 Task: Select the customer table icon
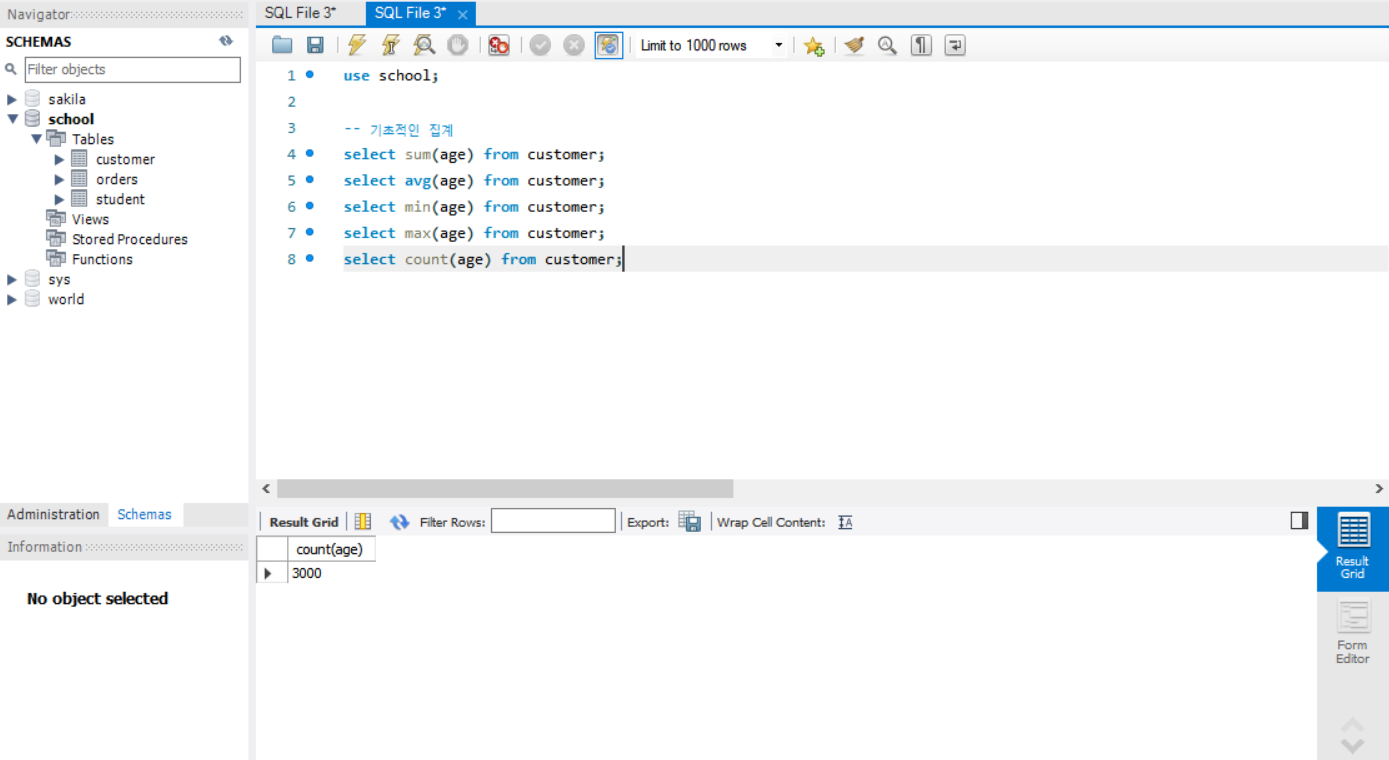[x=79, y=159]
